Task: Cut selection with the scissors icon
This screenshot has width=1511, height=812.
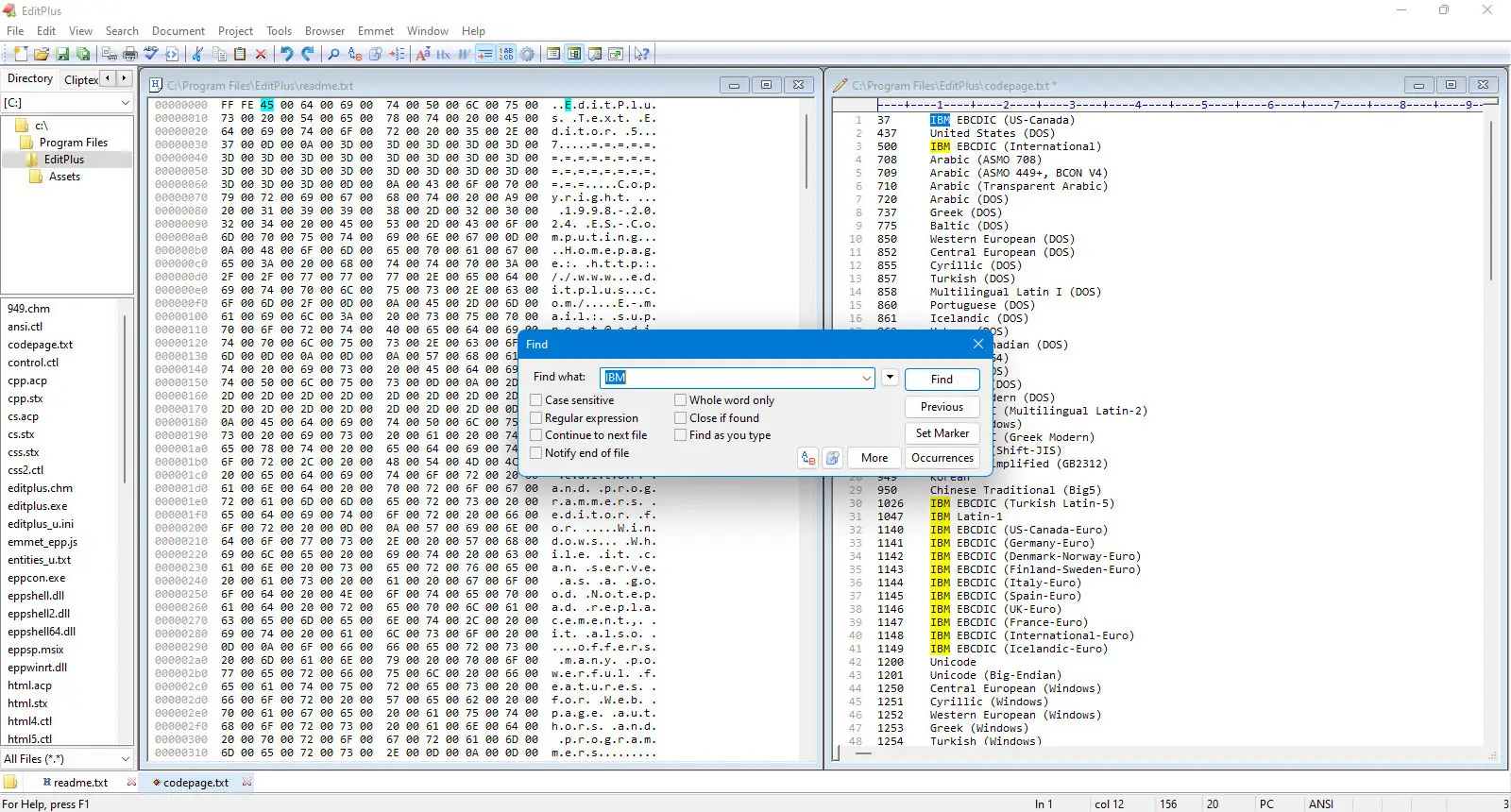Action: pos(197,54)
